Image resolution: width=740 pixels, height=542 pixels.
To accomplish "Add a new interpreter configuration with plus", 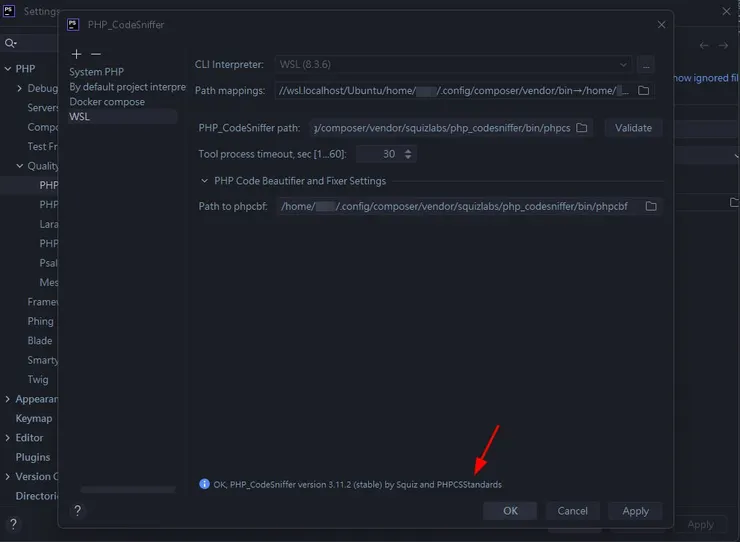I will [x=77, y=54].
